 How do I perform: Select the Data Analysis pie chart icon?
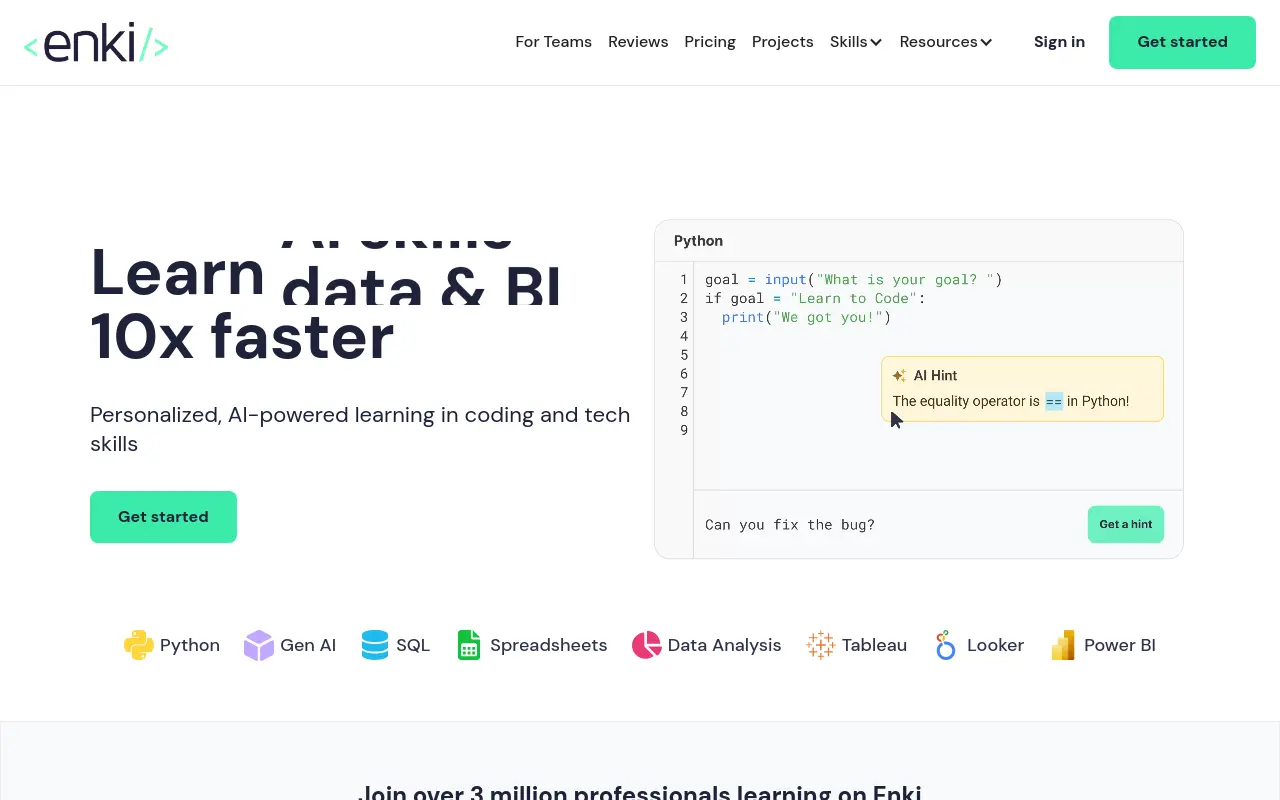click(x=647, y=645)
